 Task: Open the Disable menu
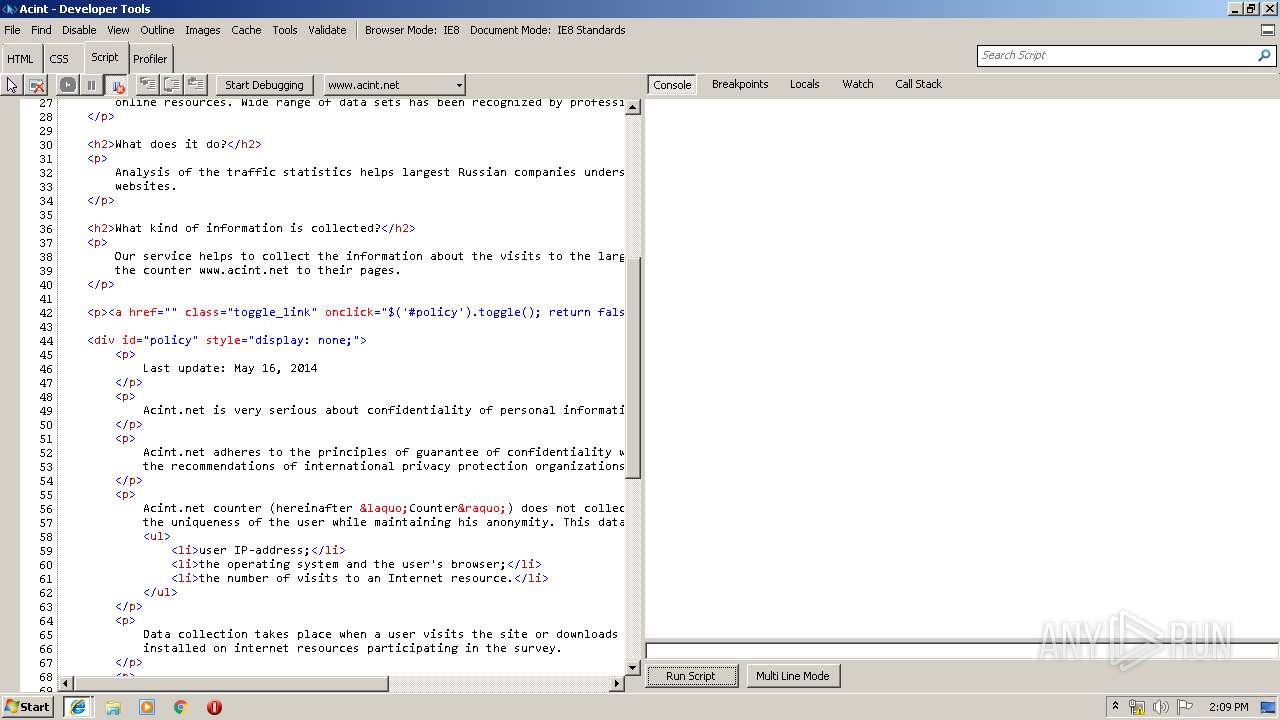(x=79, y=30)
